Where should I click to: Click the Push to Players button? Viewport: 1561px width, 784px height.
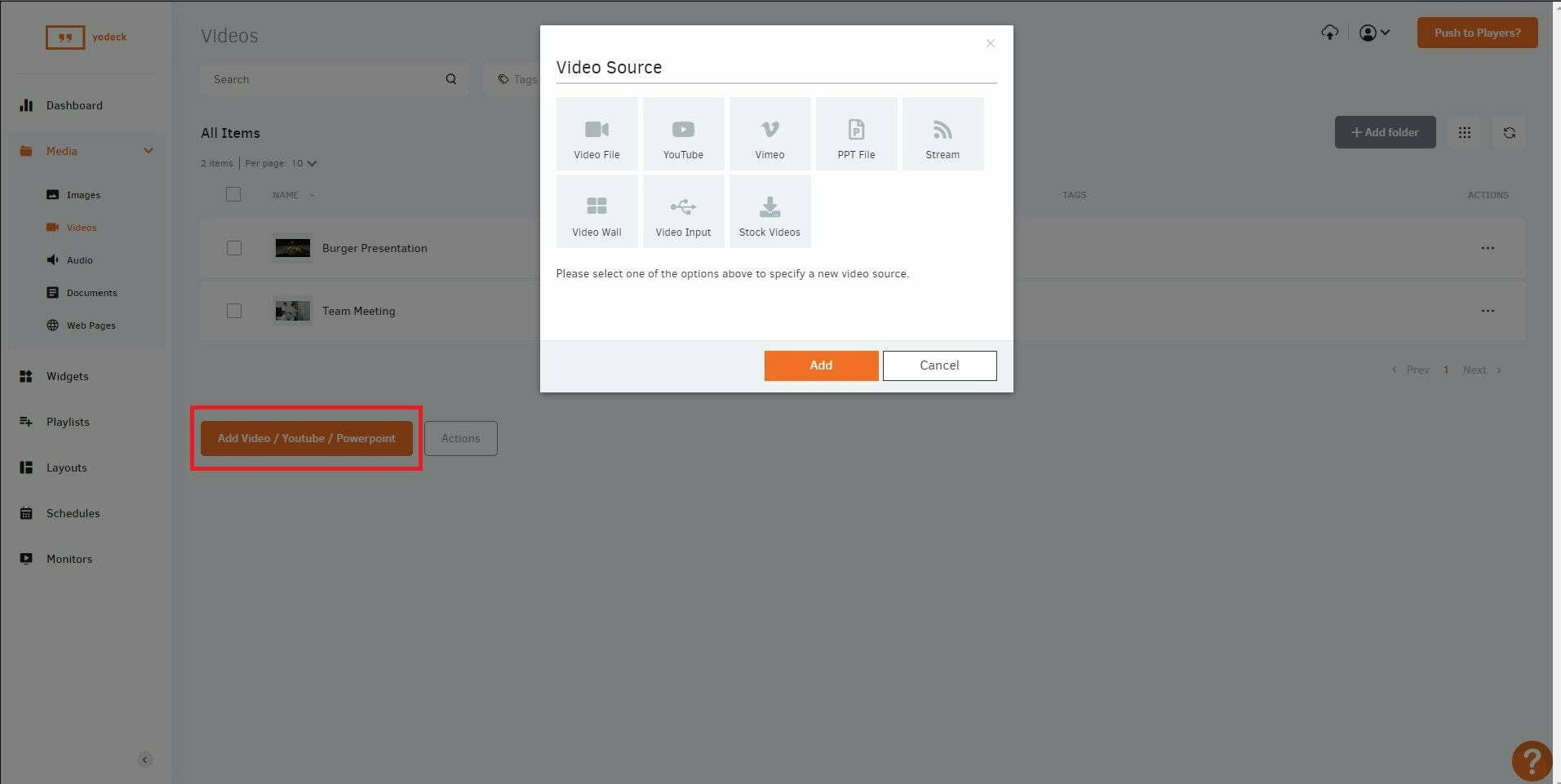[1477, 33]
